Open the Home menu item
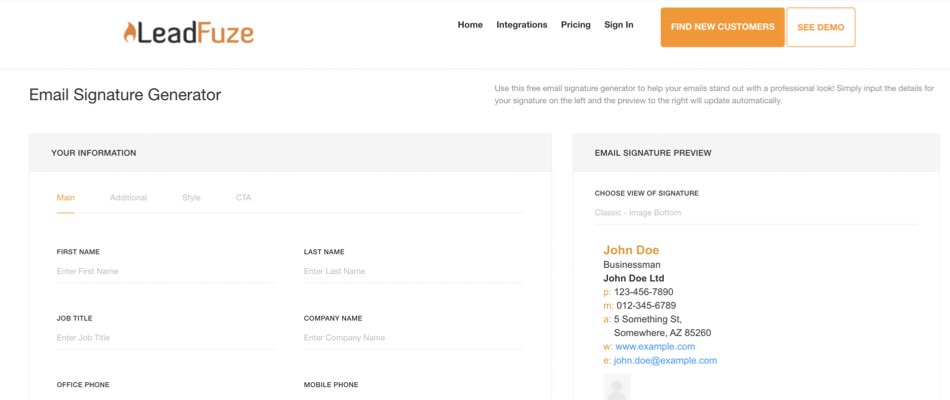950x400 pixels. coord(470,25)
